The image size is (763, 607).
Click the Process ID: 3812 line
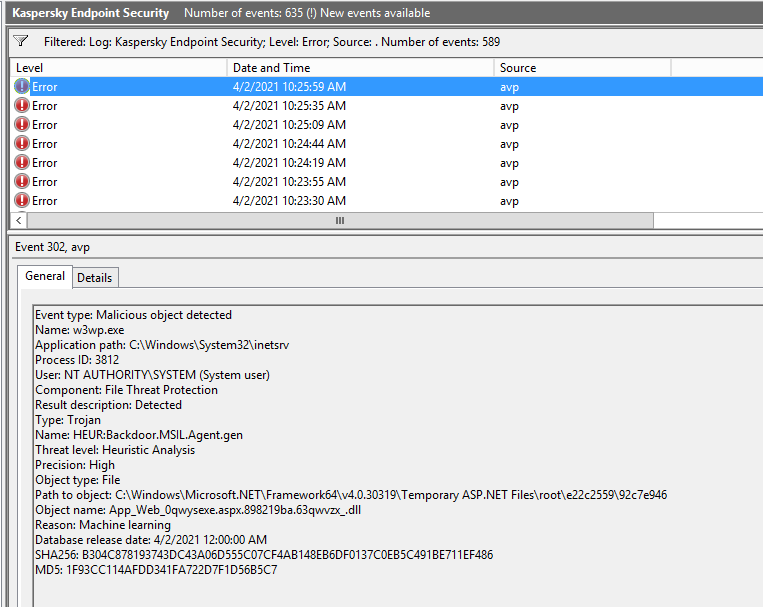pyautogui.click(x=77, y=360)
